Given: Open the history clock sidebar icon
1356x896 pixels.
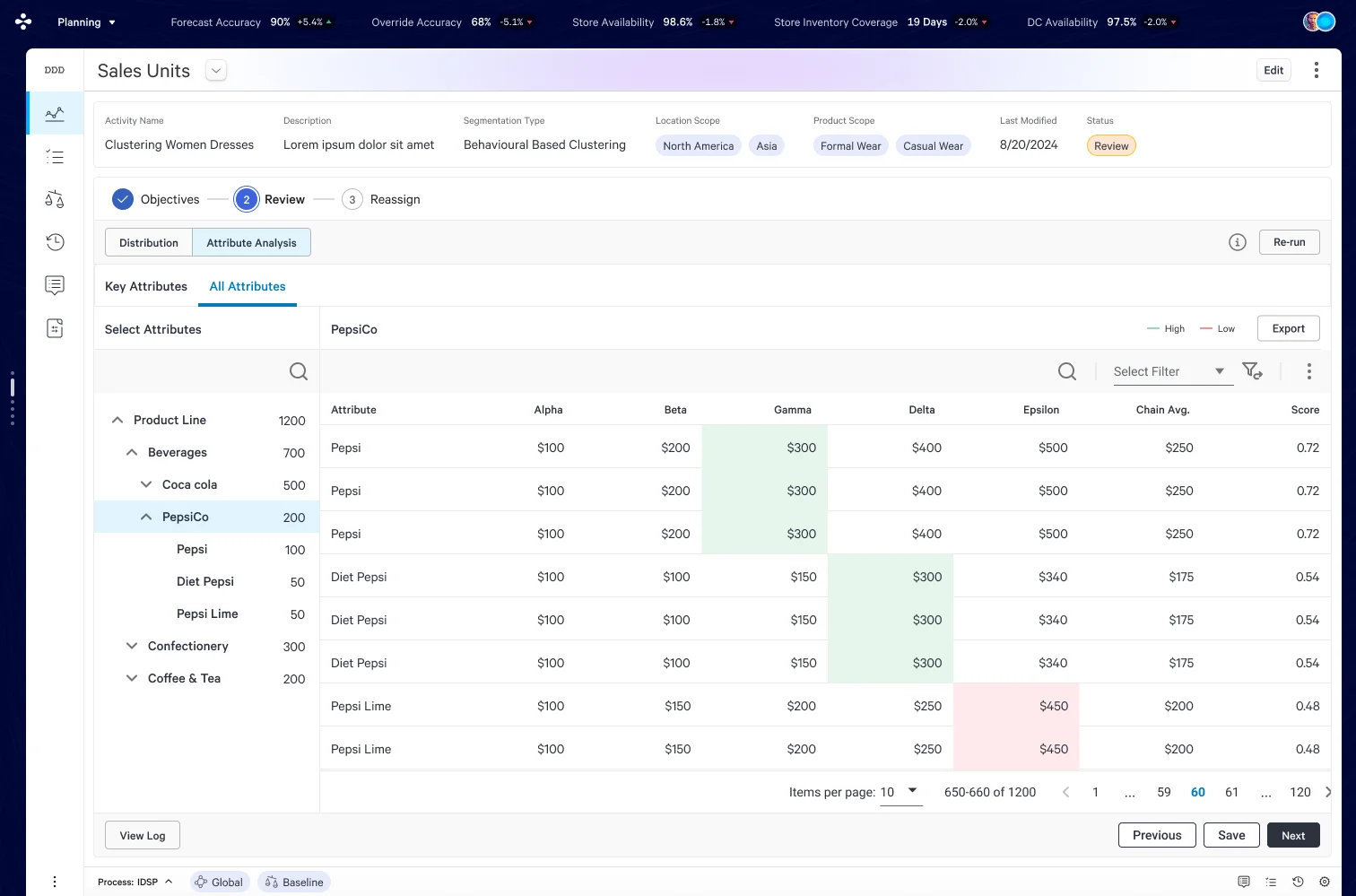Looking at the screenshot, I should [x=55, y=242].
